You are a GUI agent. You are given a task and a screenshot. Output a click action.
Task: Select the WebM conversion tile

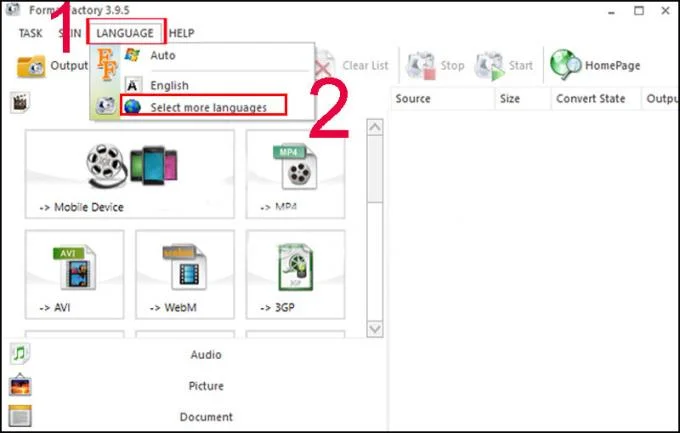[185, 274]
